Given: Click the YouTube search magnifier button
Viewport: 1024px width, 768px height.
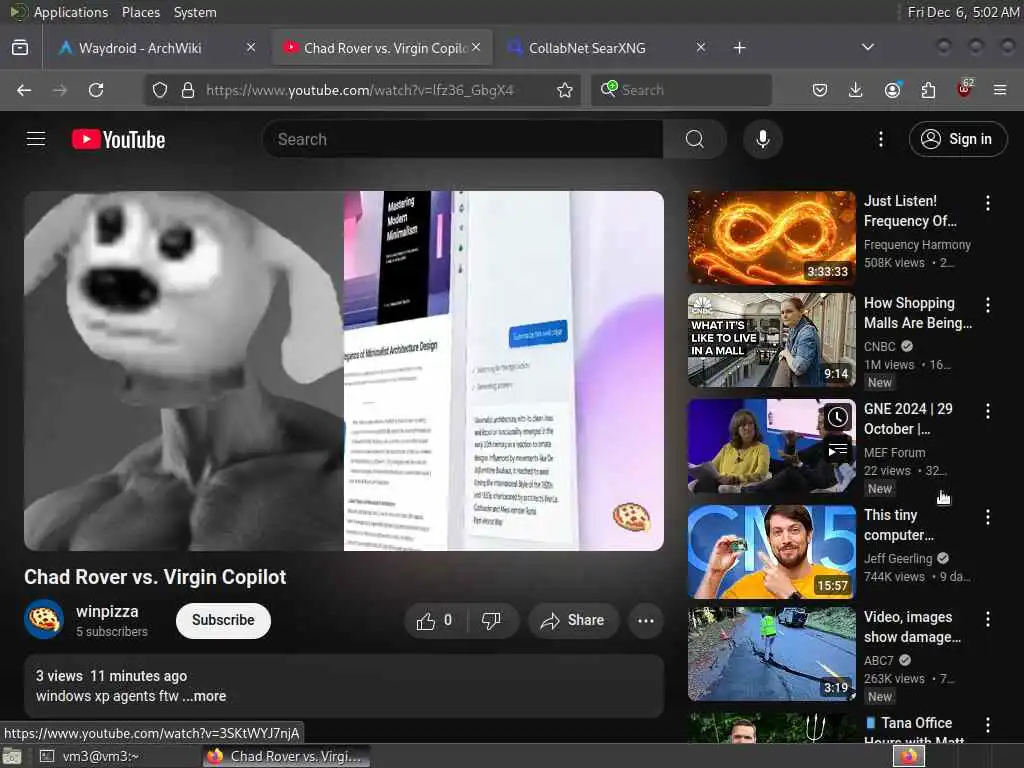Looking at the screenshot, I should click(694, 139).
